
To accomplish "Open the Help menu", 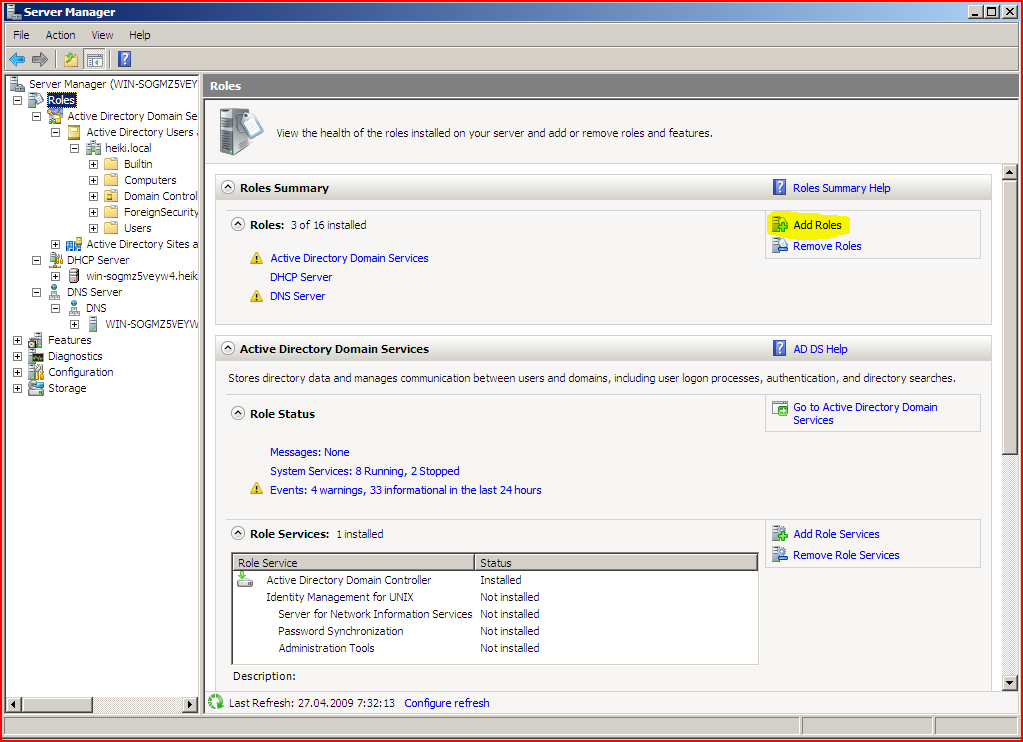I will point(140,35).
